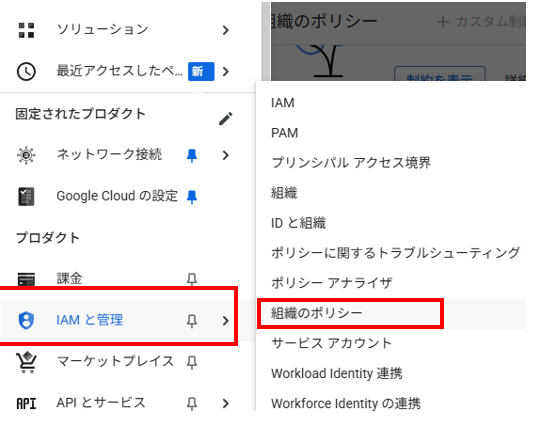The image size is (538, 429).
Task: Click the clock icon for 最近アクセスしたページ
Action: 26,71
